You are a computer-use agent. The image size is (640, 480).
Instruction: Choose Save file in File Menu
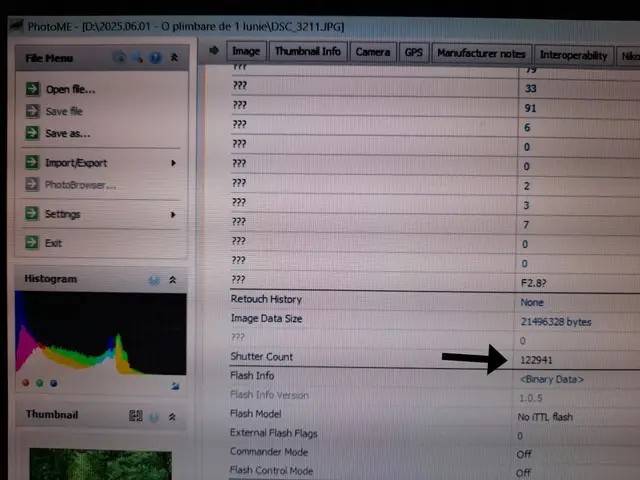tap(64, 111)
